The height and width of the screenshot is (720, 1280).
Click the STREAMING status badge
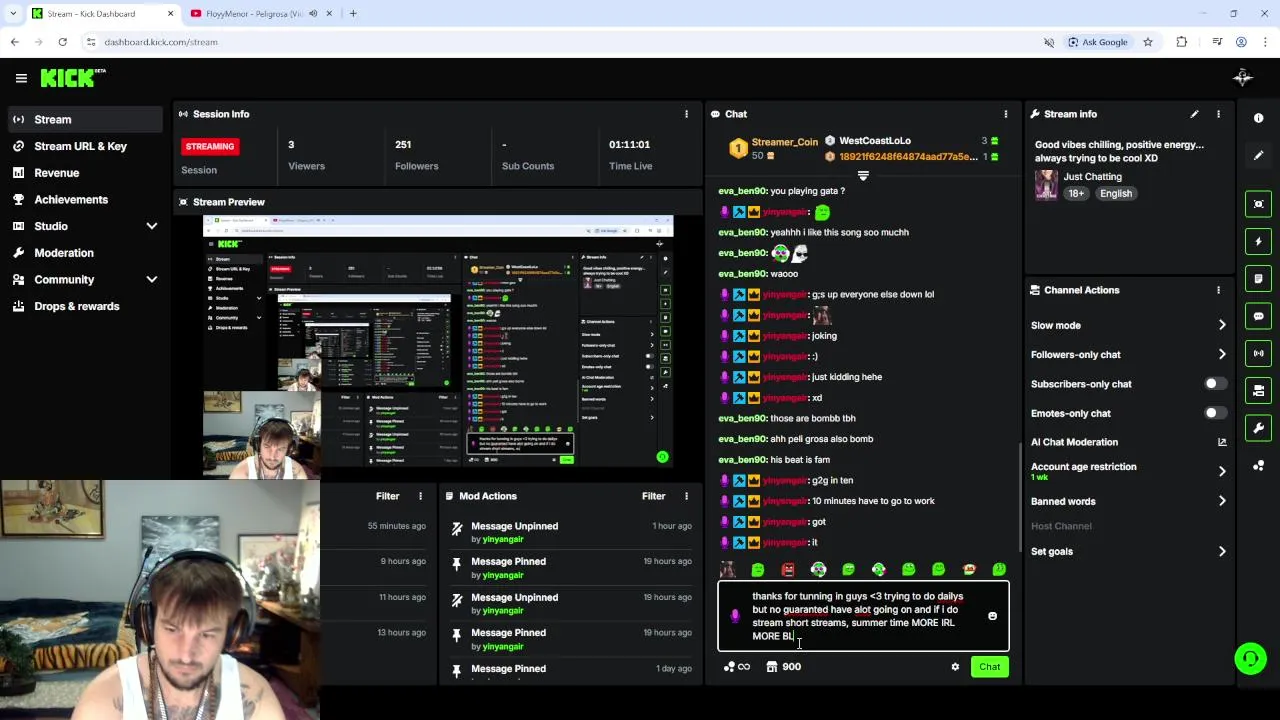(x=210, y=146)
